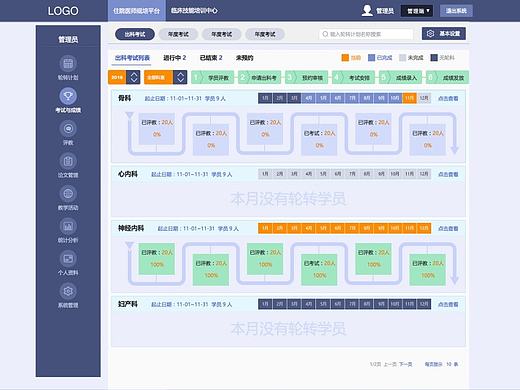Go to 下一页 next page
520x390 pixels.
pos(406,364)
